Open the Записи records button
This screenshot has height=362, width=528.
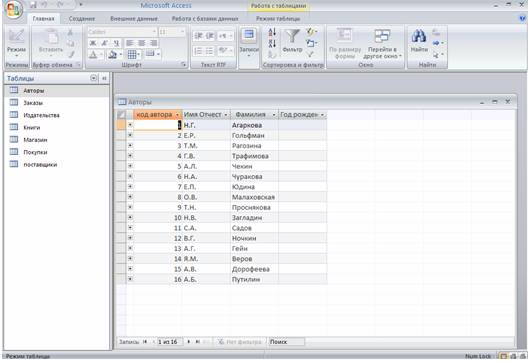[x=249, y=43]
